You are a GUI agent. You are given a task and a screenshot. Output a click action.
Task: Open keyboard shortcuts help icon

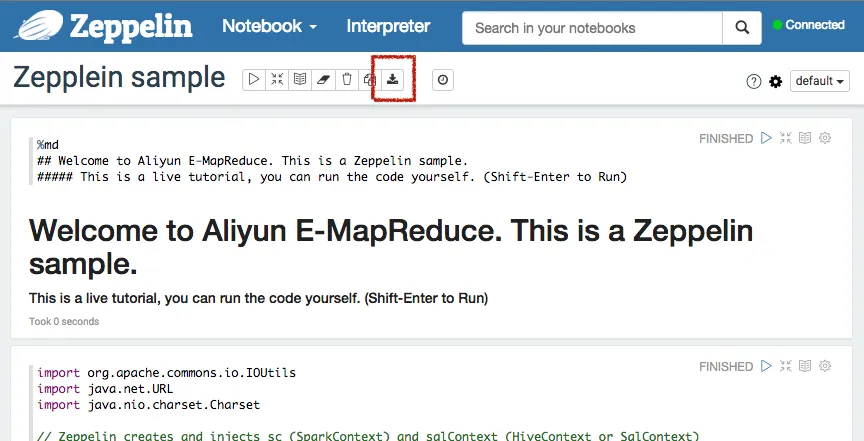(753, 82)
